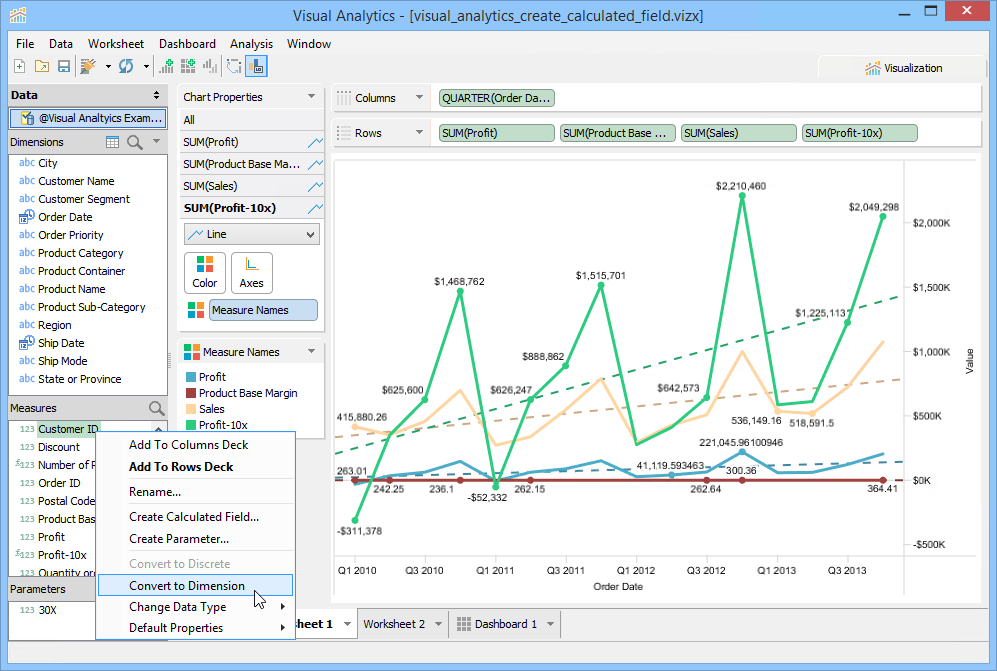The height and width of the screenshot is (671, 997).
Task: Click the red Product Base Margin swatch
Action: (x=191, y=393)
